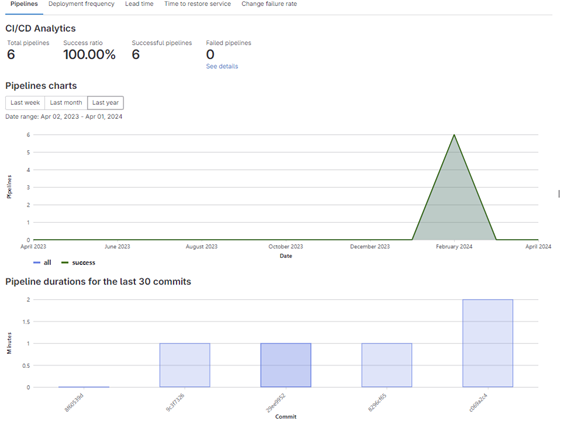Viewport: 567px width, 435px height.
Task: Open the Pipelines tab
Action: pos(24,4)
